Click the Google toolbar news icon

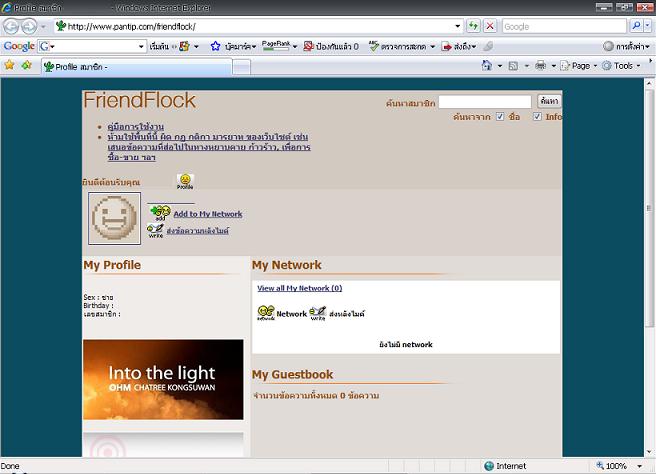184,46
